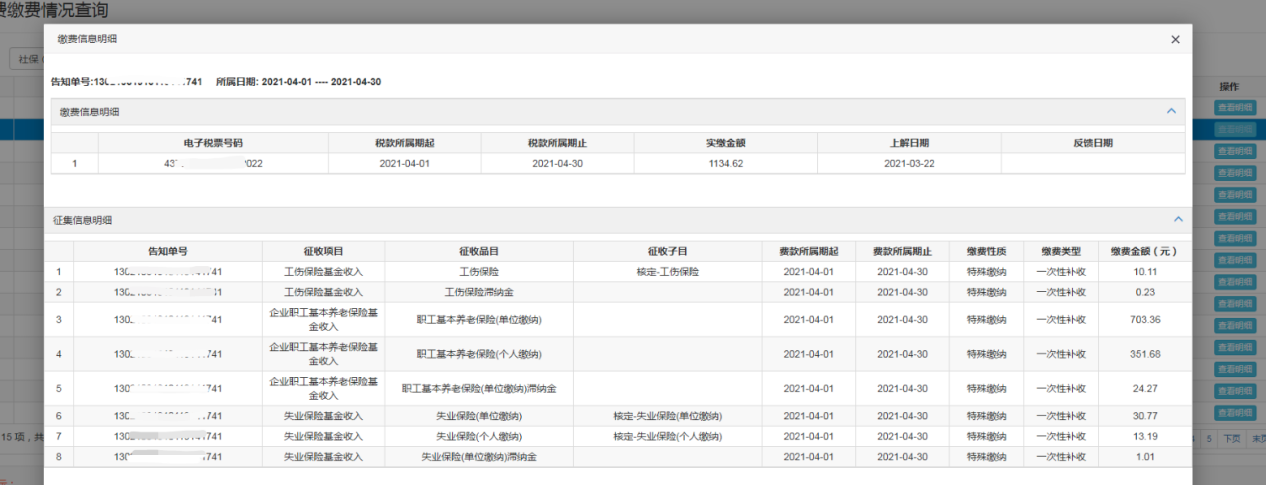
Task: Select the 1134.62 paid amount cell
Action: tap(725, 164)
